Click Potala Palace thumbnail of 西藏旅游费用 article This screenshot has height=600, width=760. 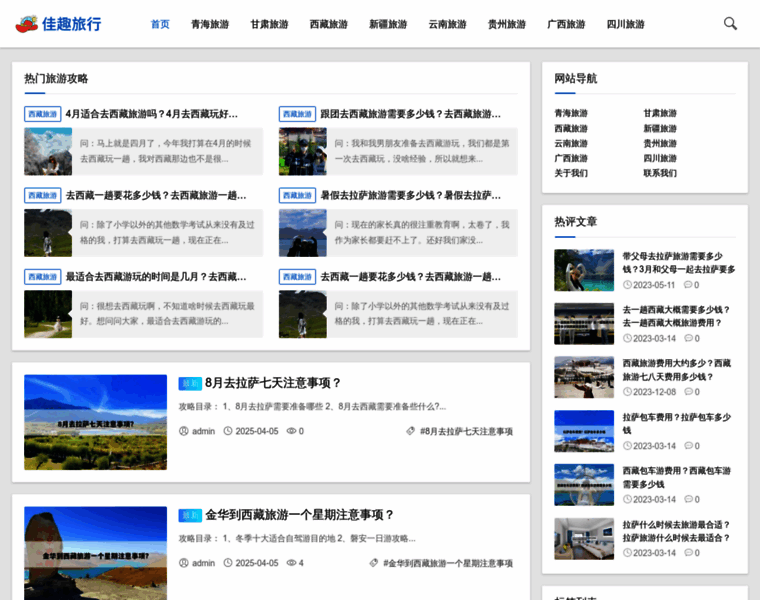584,377
